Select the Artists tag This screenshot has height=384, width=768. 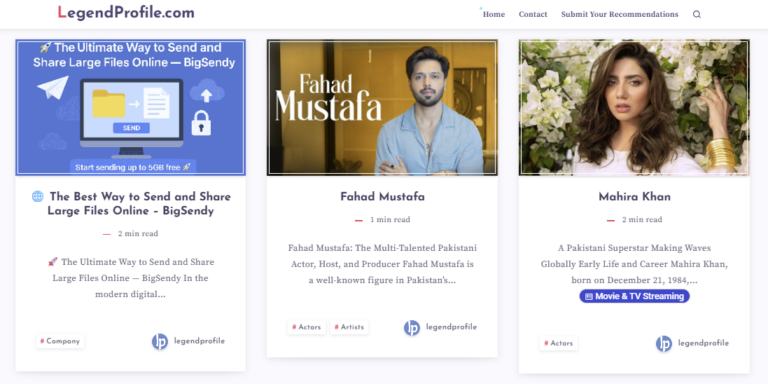tap(349, 327)
